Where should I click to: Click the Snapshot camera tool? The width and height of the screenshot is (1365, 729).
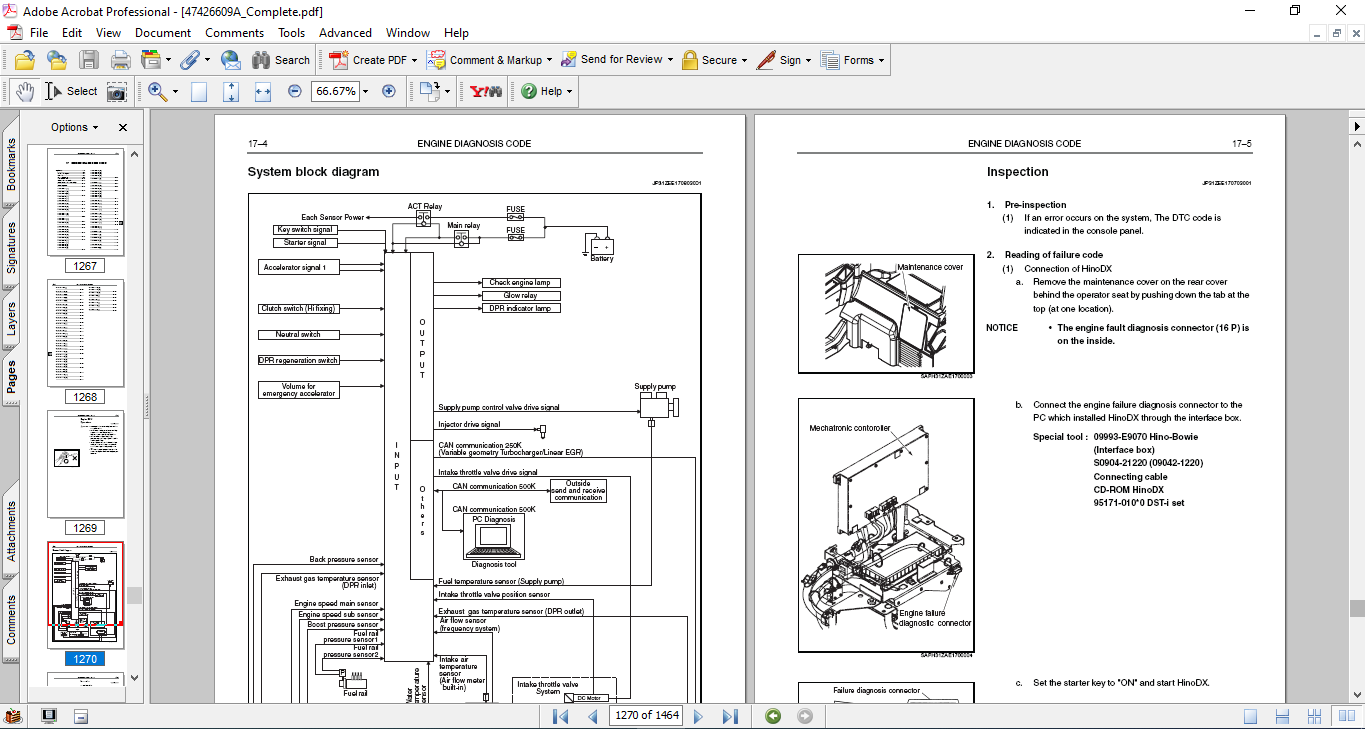(117, 91)
